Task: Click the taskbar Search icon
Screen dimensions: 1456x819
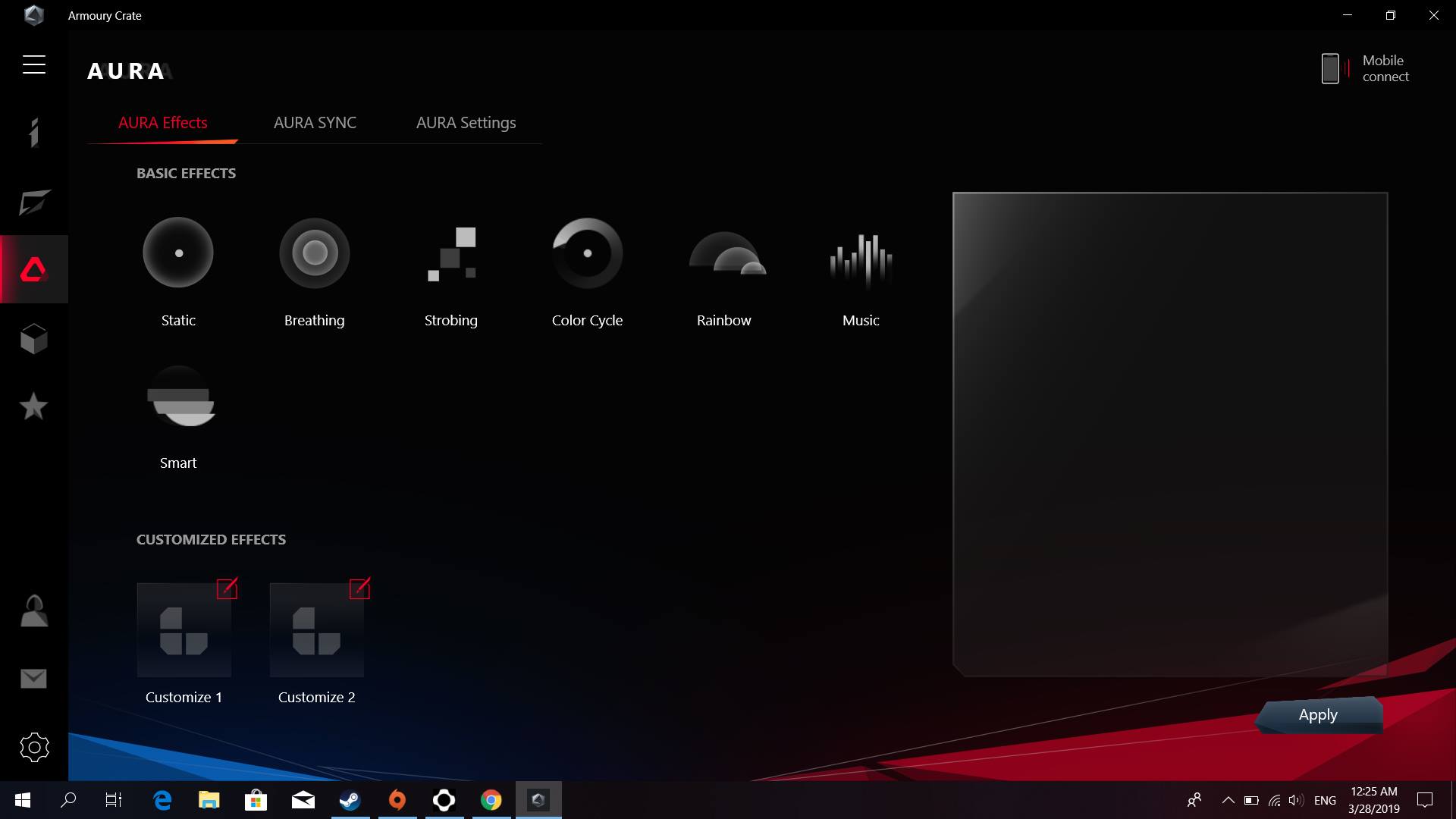Action: pos(68,800)
